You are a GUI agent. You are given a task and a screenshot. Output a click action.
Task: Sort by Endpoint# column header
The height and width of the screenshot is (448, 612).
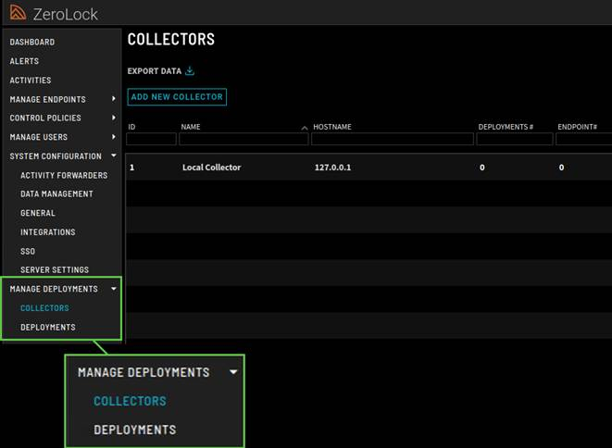(x=577, y=127)
